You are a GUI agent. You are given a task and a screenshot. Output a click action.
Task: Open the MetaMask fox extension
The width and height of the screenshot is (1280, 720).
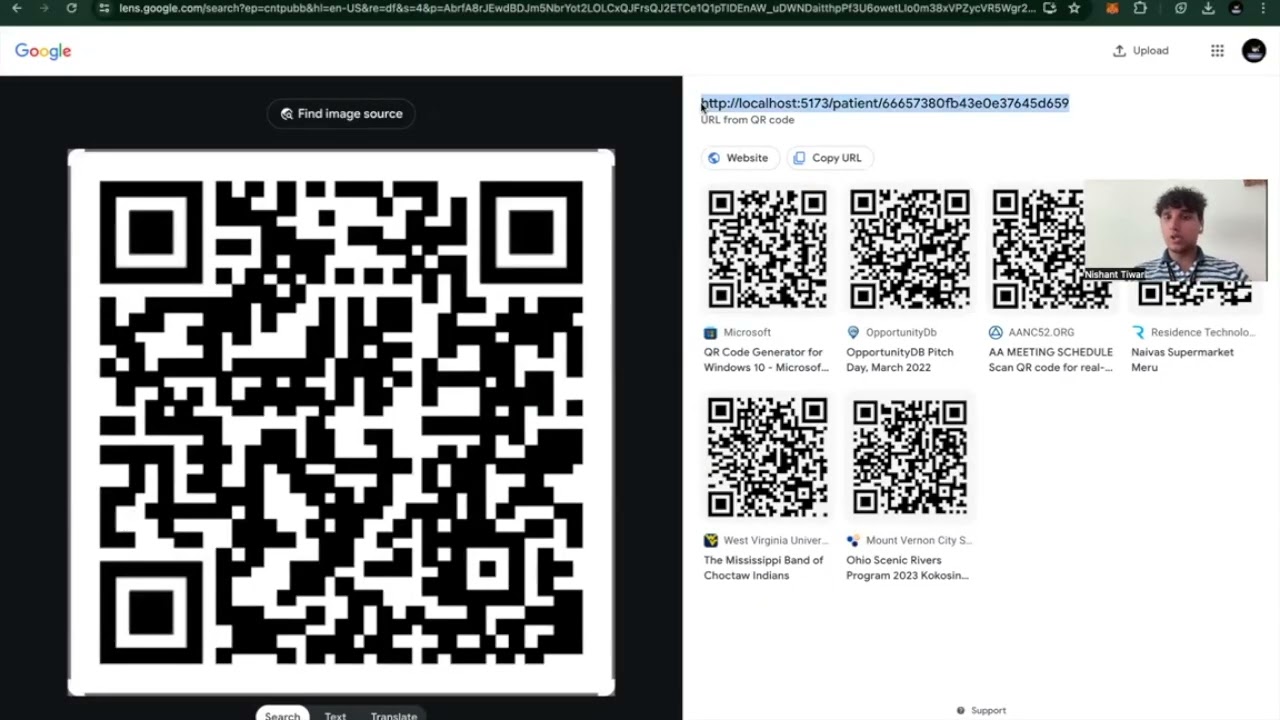1113,8
